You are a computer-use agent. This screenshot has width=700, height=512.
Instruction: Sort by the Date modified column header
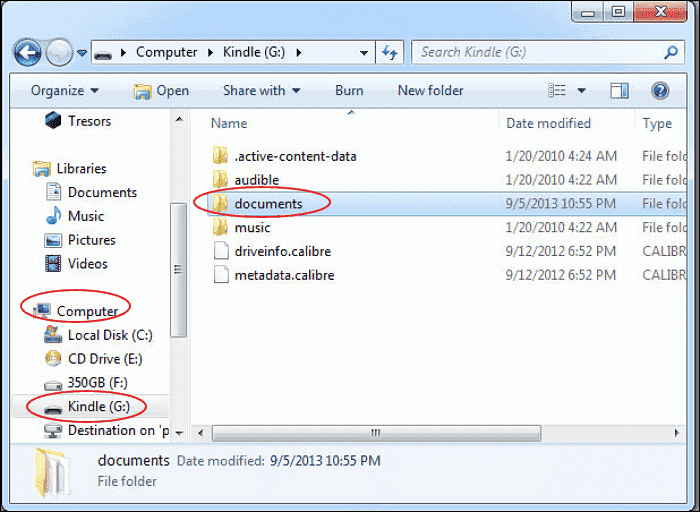(548, 123)
